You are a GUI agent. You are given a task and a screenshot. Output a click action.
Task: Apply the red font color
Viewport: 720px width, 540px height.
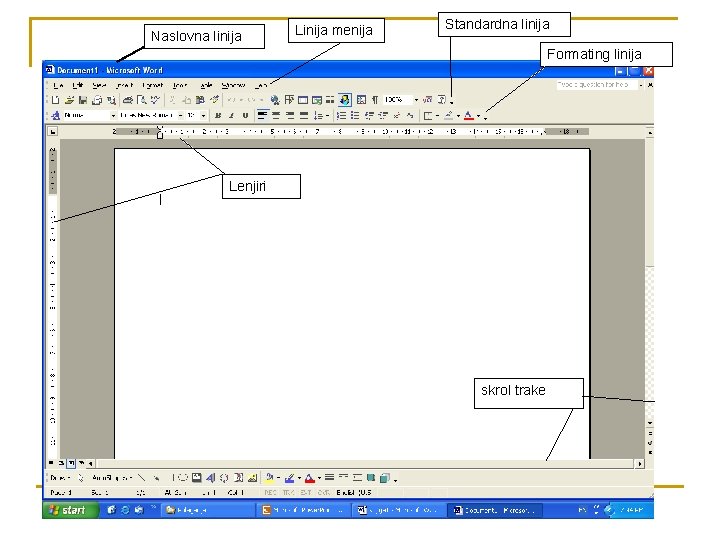pos(468,116)
